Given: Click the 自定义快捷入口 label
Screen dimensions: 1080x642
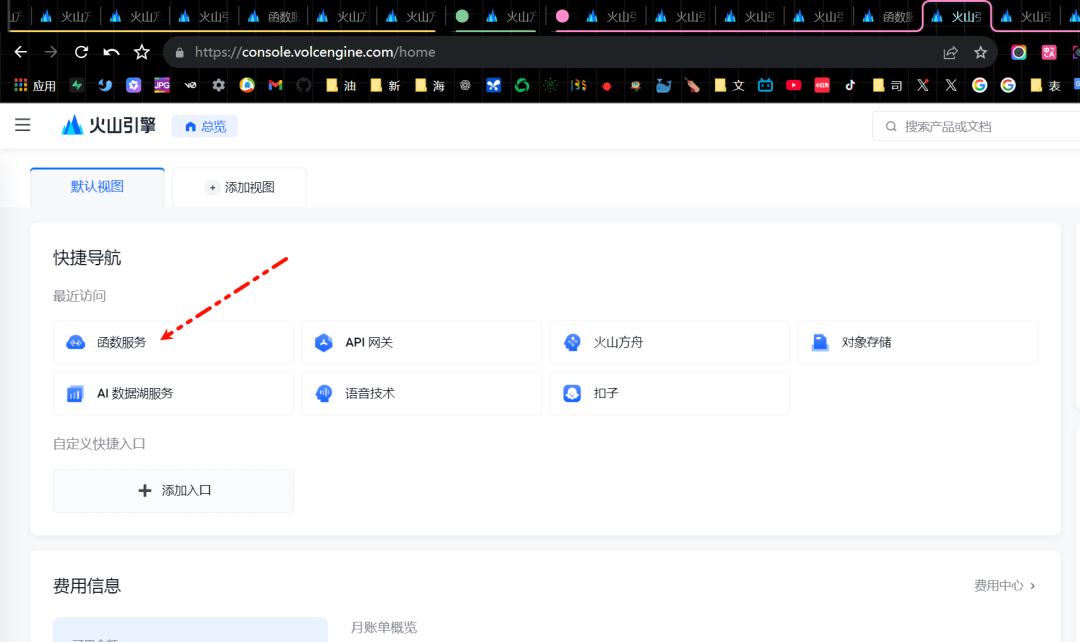Looking at the screenshot, I should 99,444.
